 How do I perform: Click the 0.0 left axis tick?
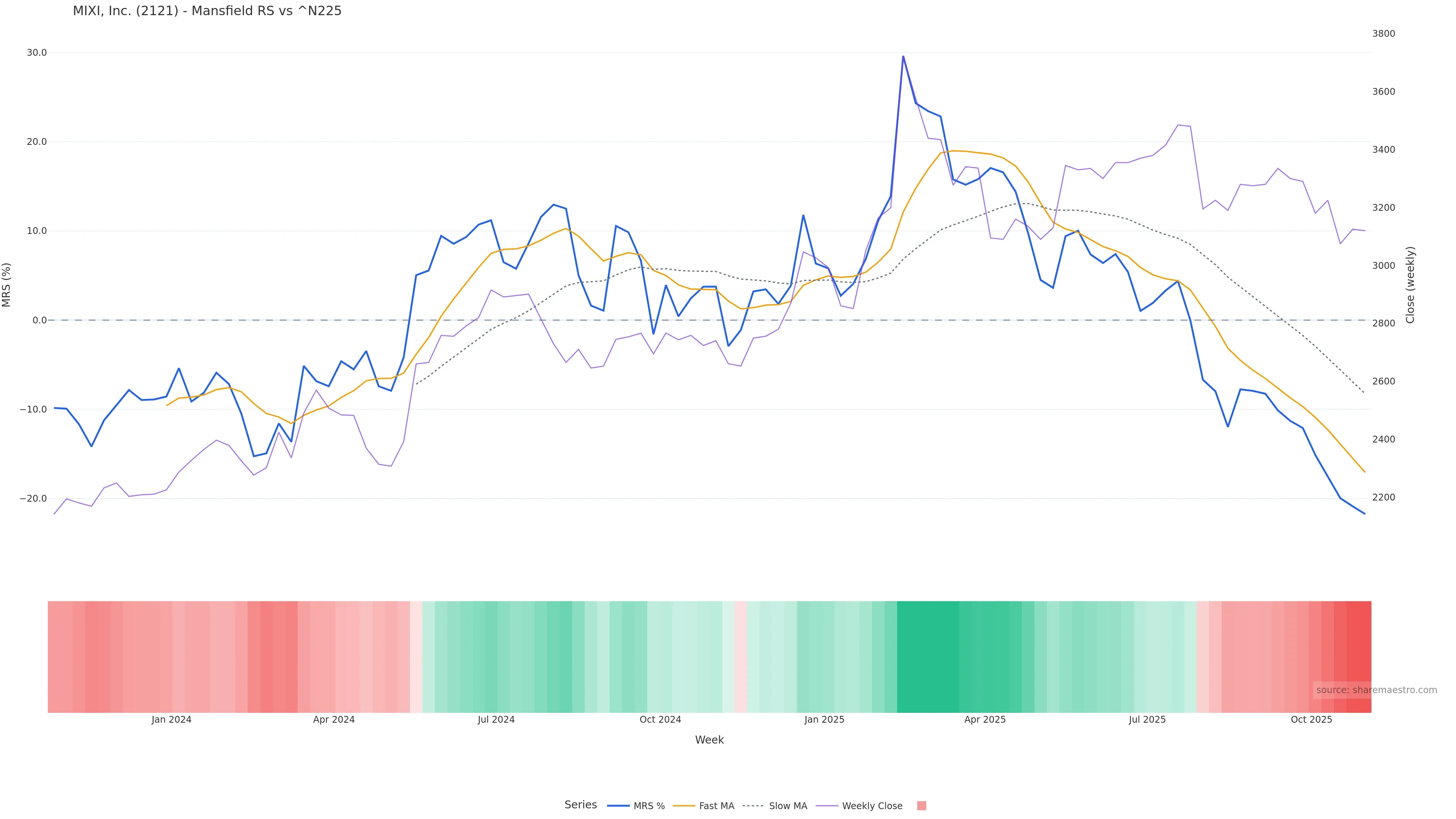(39, 320)
